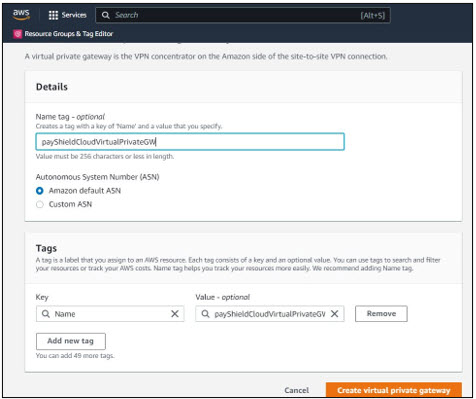Click Add new tag
Image resolution: width=476 pixels, height=399 pixels.
tap(71, 341)
